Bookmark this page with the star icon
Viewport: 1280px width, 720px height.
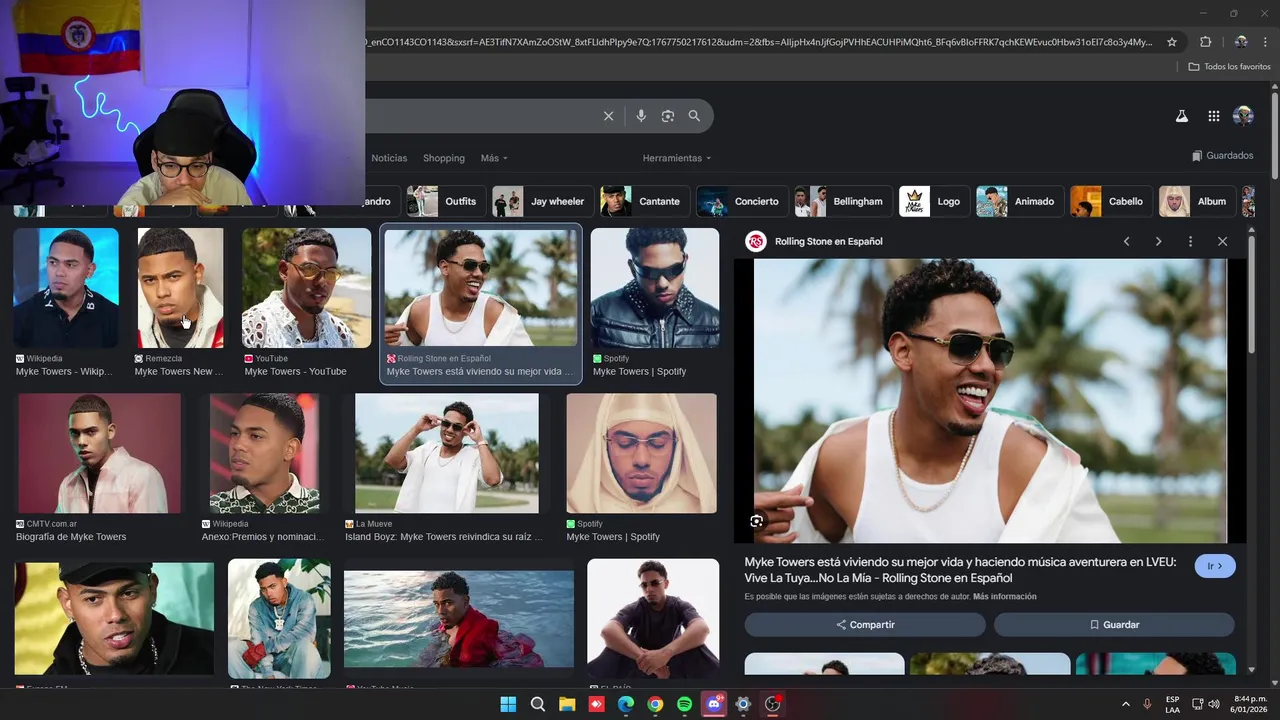1172,42
